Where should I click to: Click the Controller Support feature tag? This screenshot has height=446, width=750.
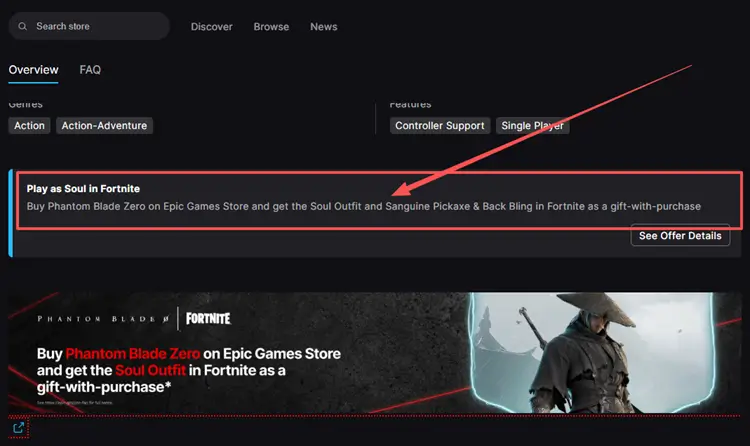click(440, 125)
